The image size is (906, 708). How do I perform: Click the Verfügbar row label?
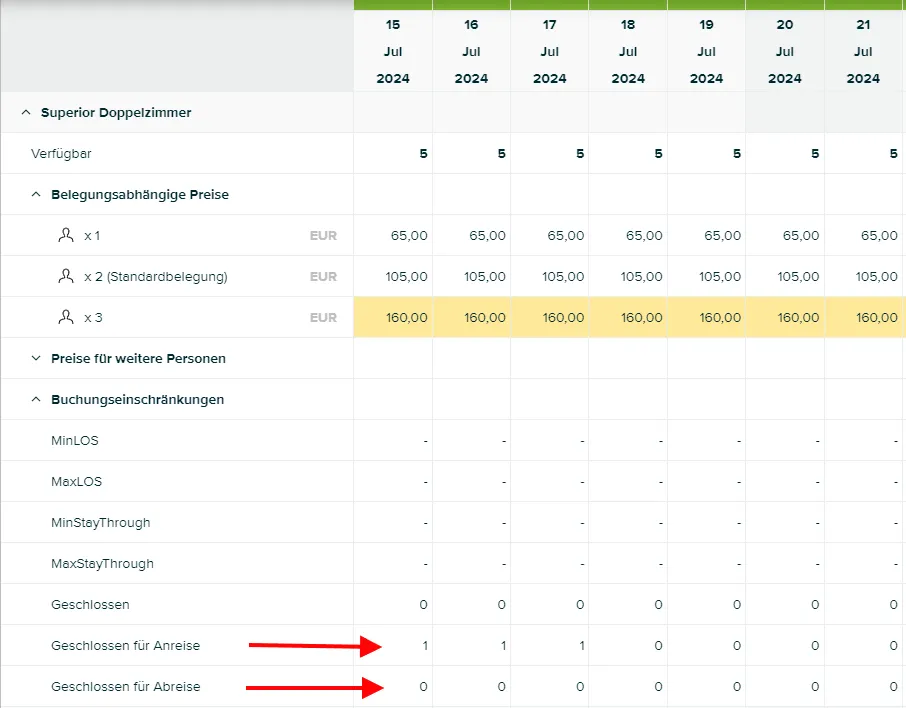[61, 154]
